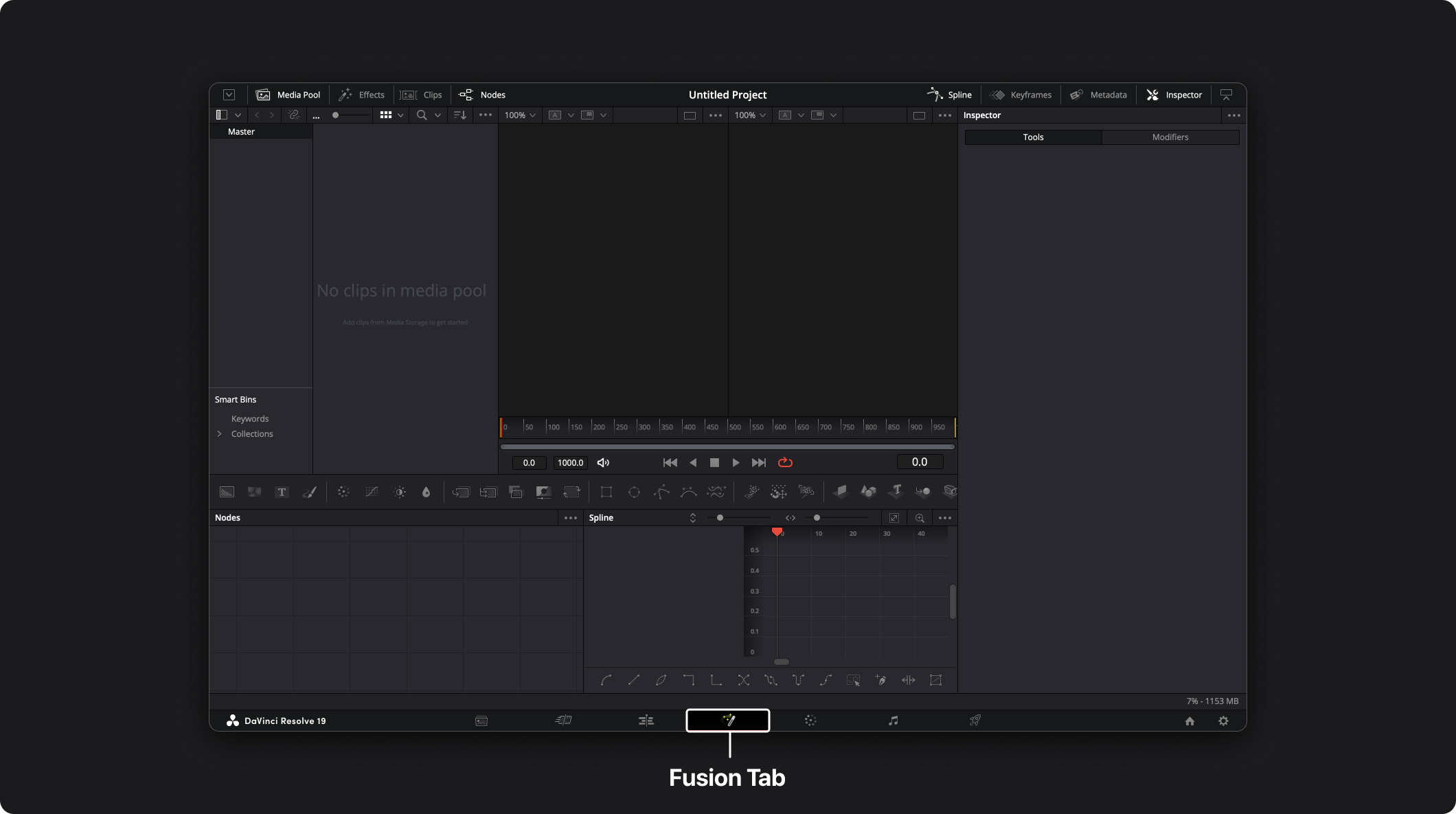The width and height of the screenshot is (1456, 814).
Task: Switch to the Modifiers tab
Action: click(x=1170, y=137)
